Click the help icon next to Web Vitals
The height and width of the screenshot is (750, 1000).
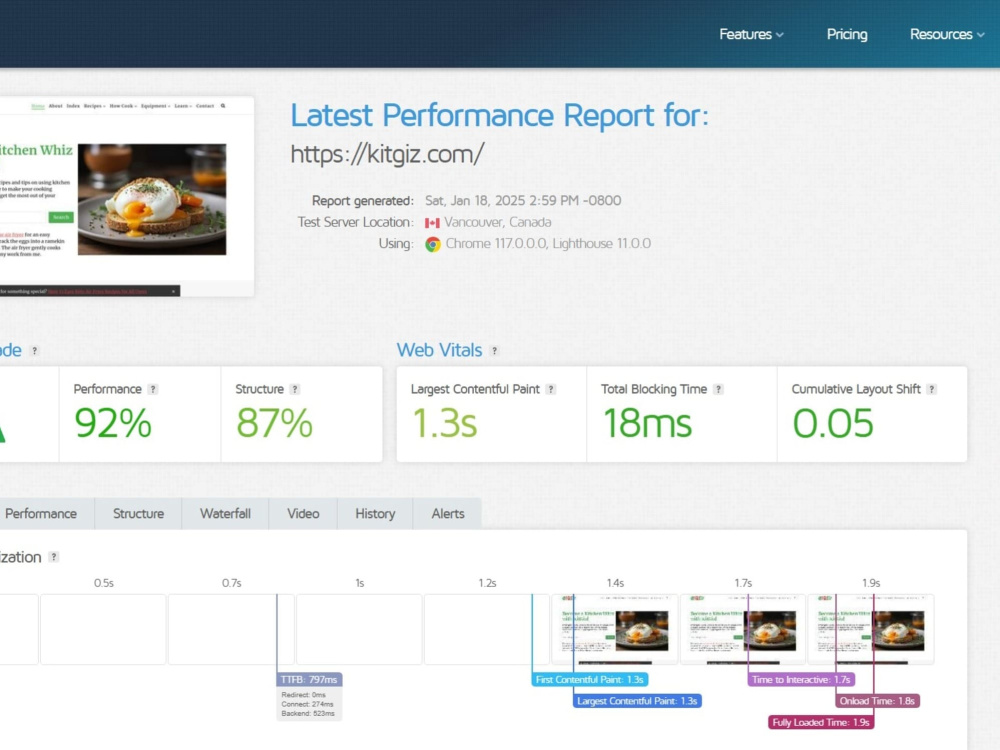494,351
